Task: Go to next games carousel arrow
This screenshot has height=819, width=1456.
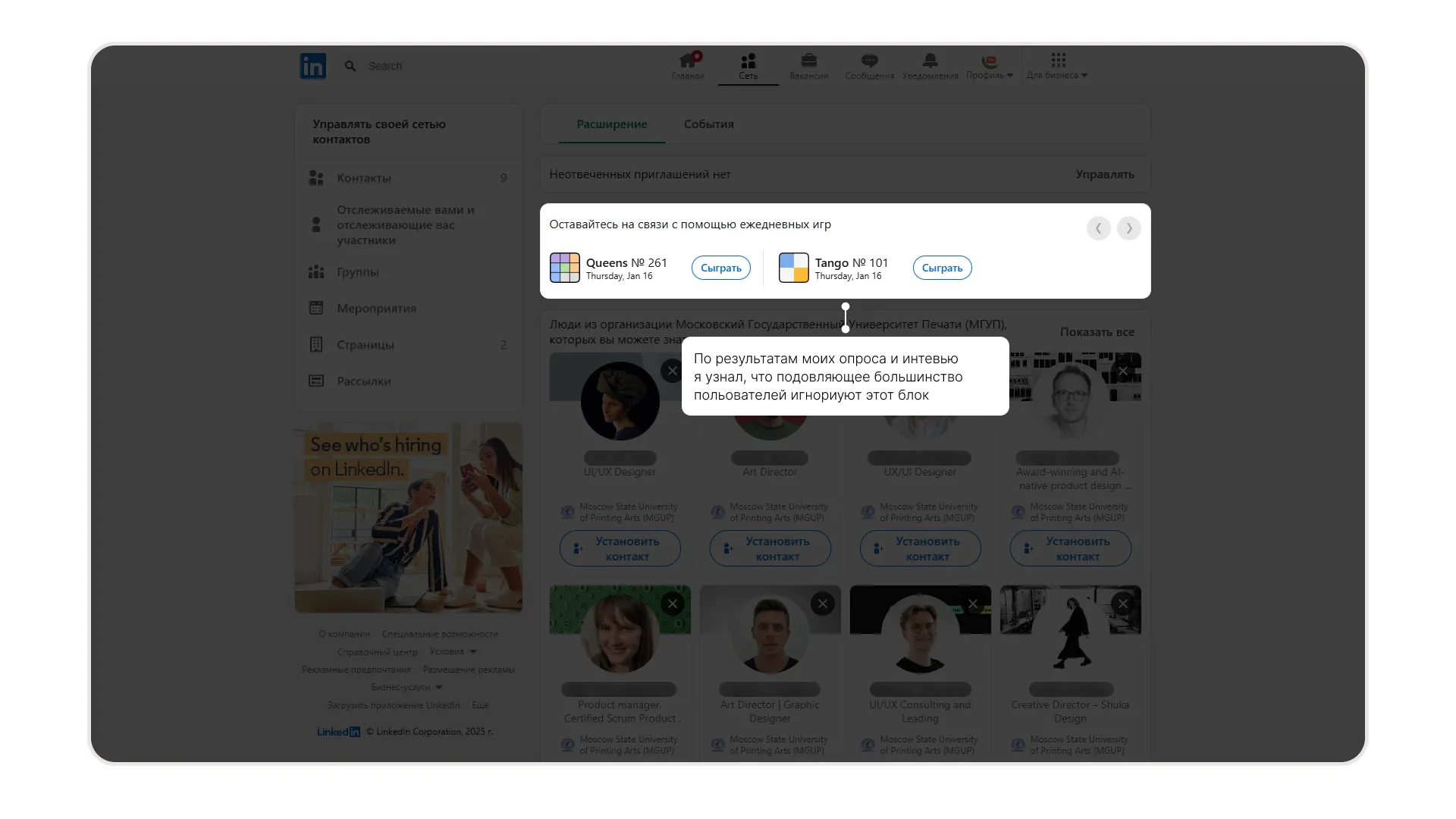Action: click(x=1128, y=228)
